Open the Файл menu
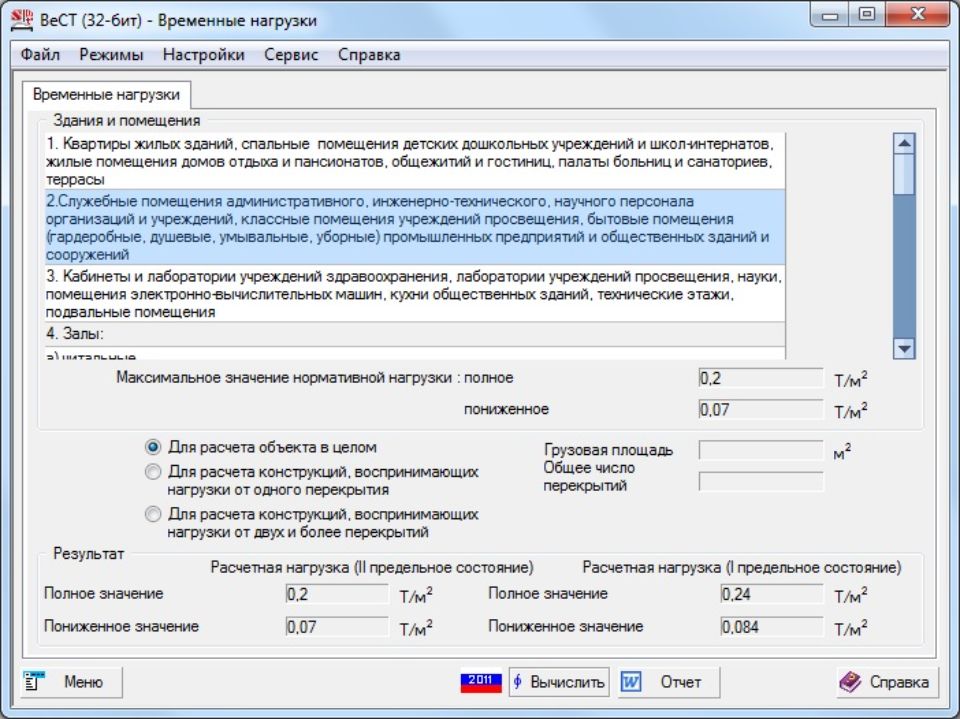 (40, 55)
